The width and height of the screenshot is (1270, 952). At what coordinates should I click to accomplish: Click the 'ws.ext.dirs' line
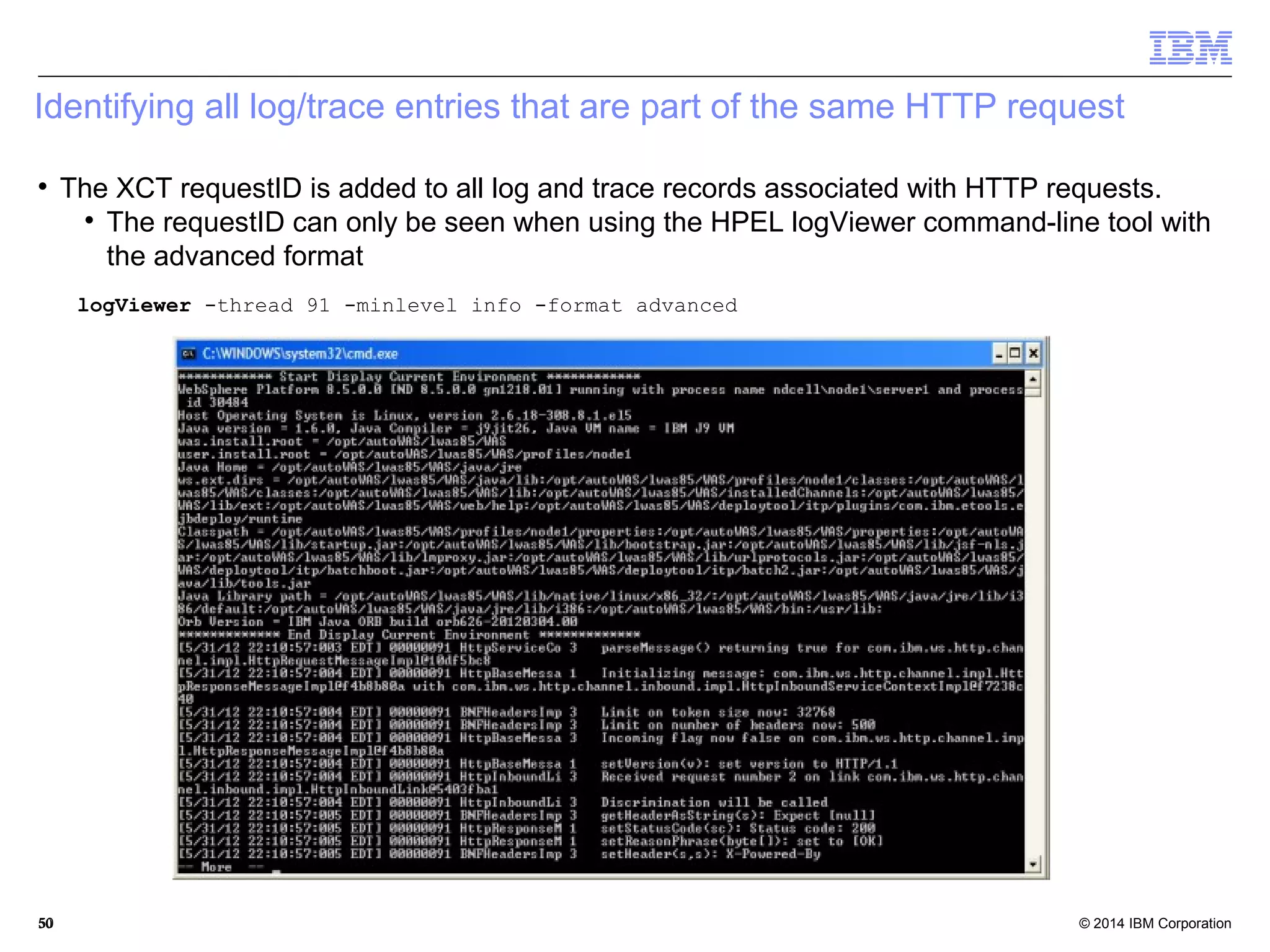coord(600,500)
